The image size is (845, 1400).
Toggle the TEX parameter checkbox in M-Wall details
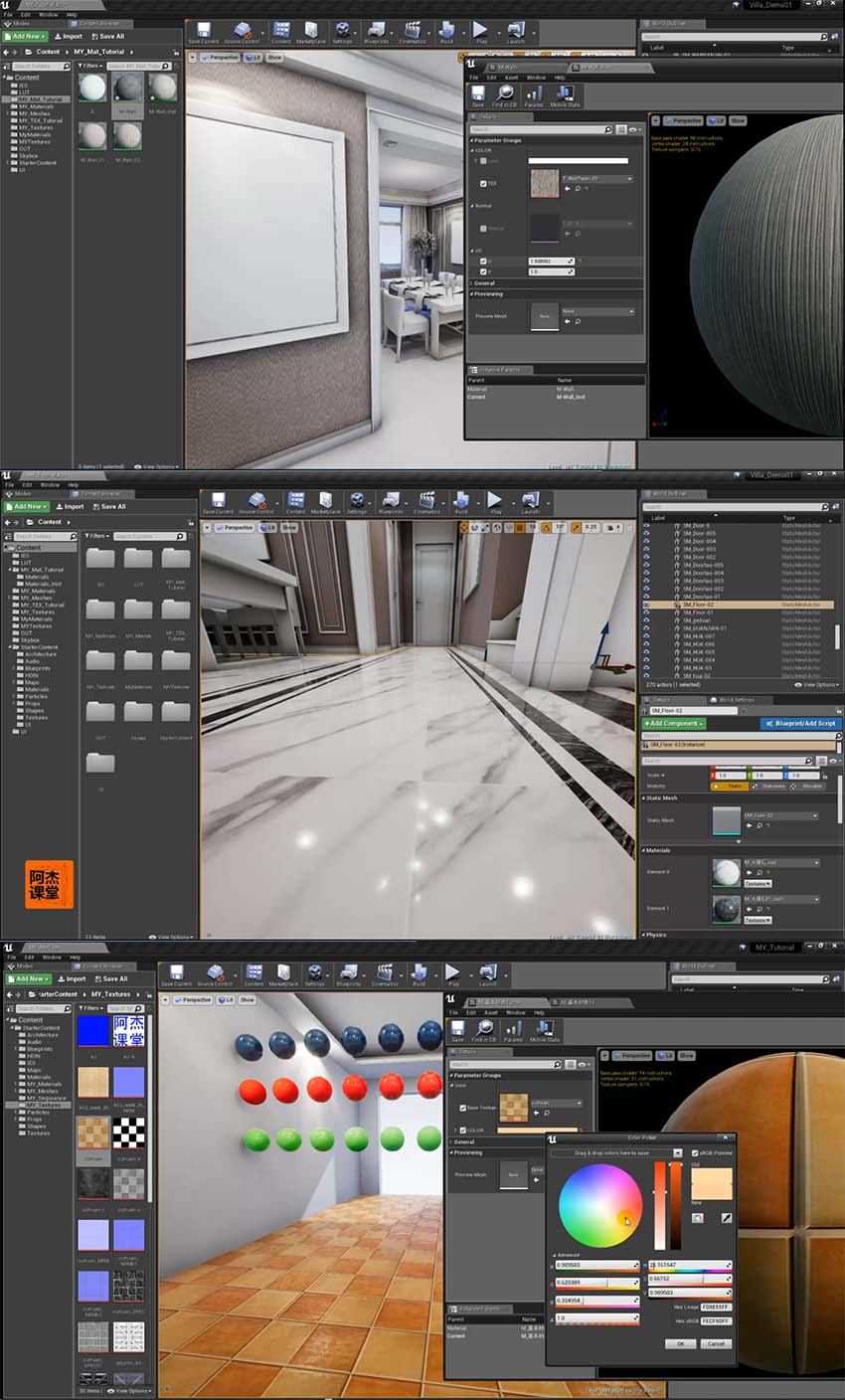[x=484, y=184]
